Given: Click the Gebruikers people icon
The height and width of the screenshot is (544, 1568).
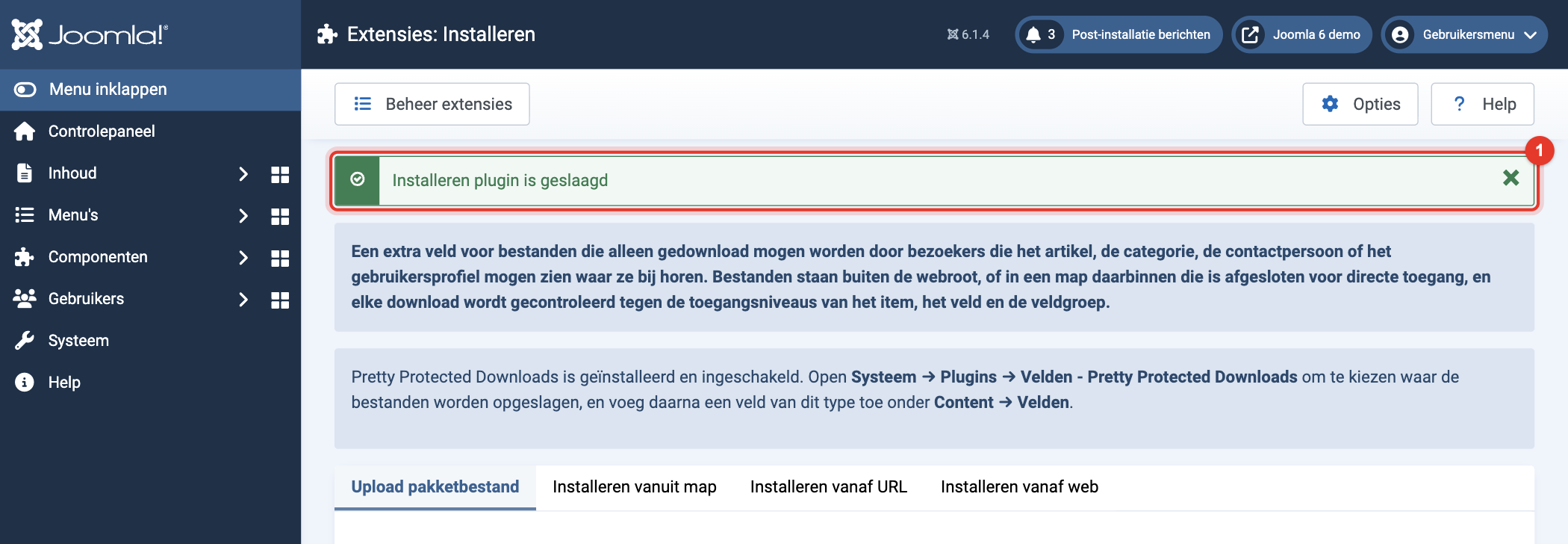Looking at the screenshot, I should pos(25,299).
